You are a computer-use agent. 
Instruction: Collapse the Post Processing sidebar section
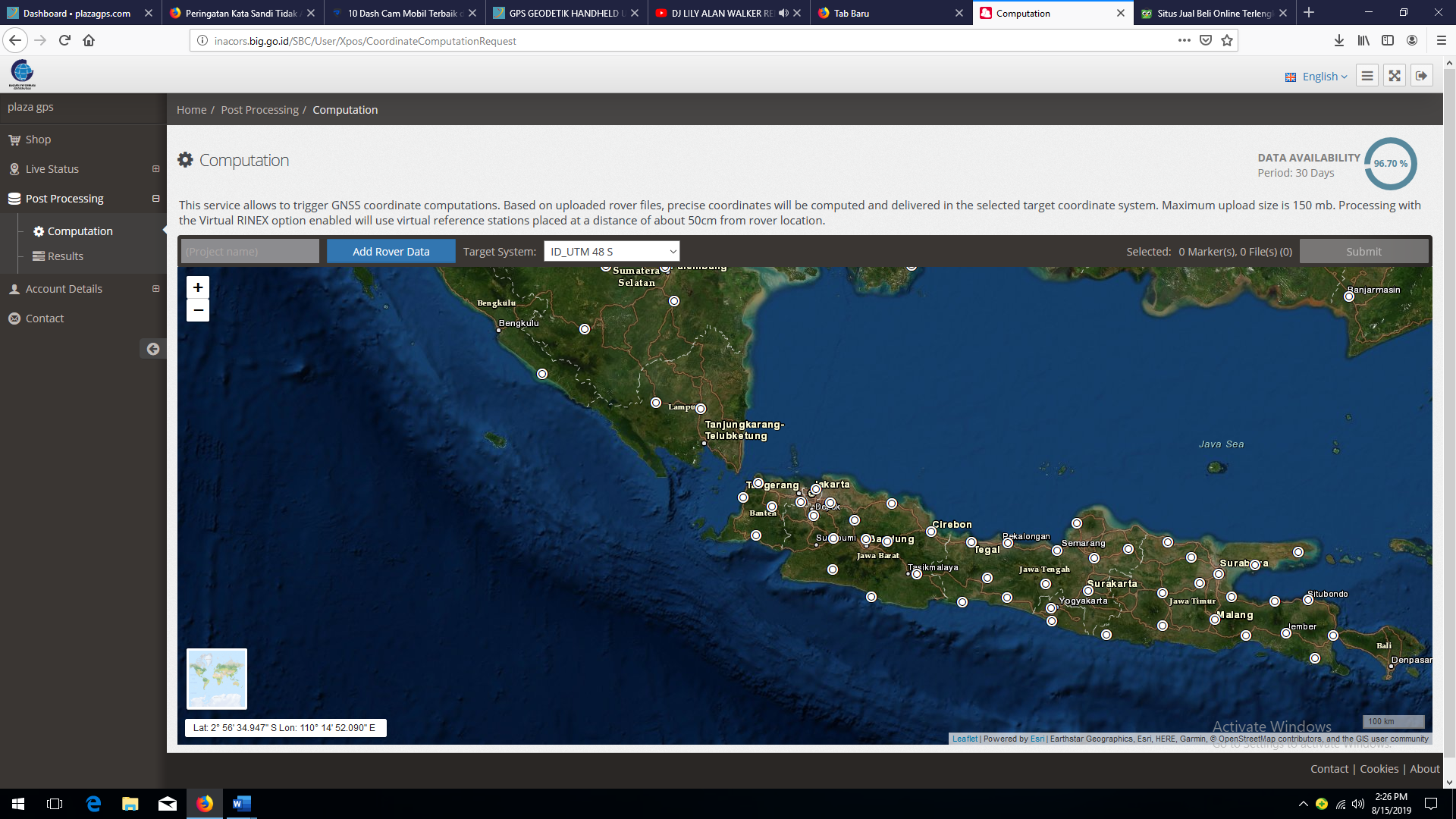pyautogui.click(x=155, y=199)
